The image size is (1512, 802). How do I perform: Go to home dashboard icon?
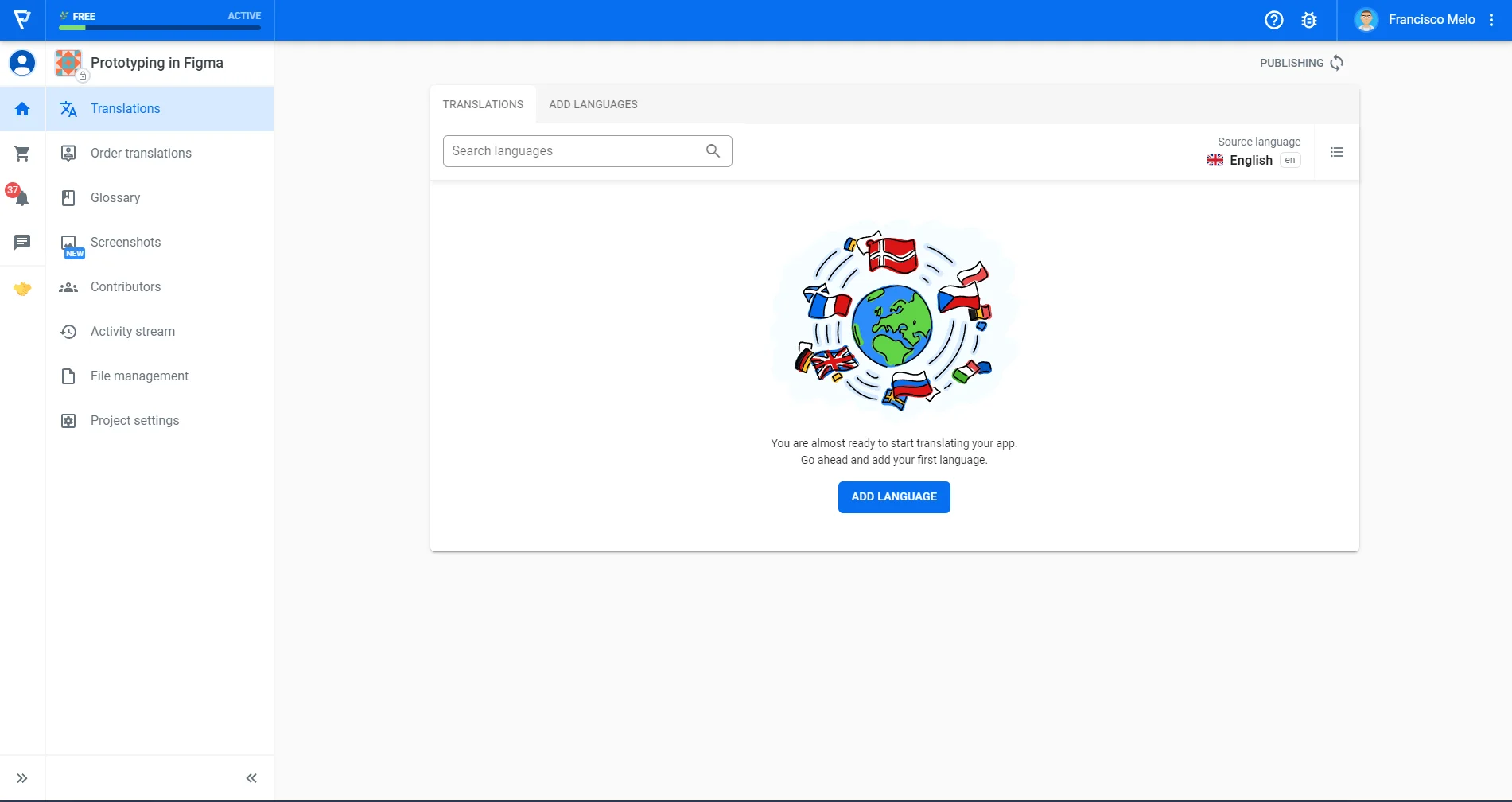tap(22, 109)
